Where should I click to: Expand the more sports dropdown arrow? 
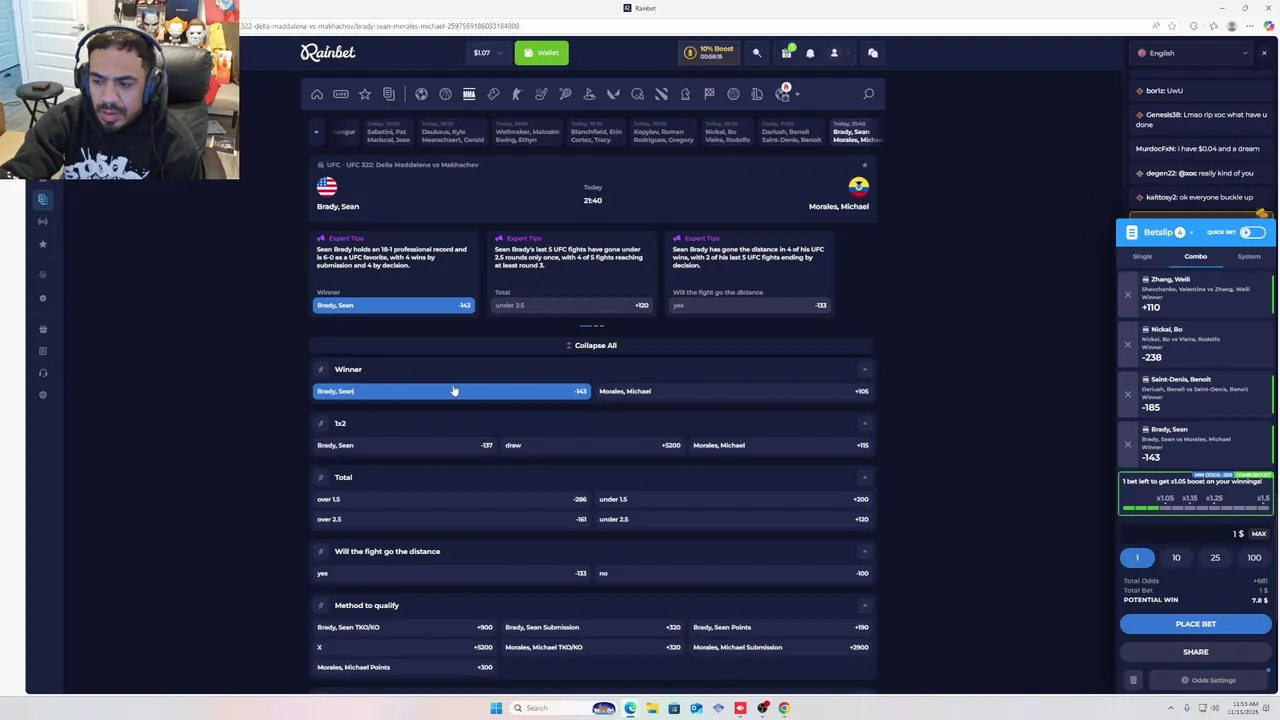pos(797,95)
